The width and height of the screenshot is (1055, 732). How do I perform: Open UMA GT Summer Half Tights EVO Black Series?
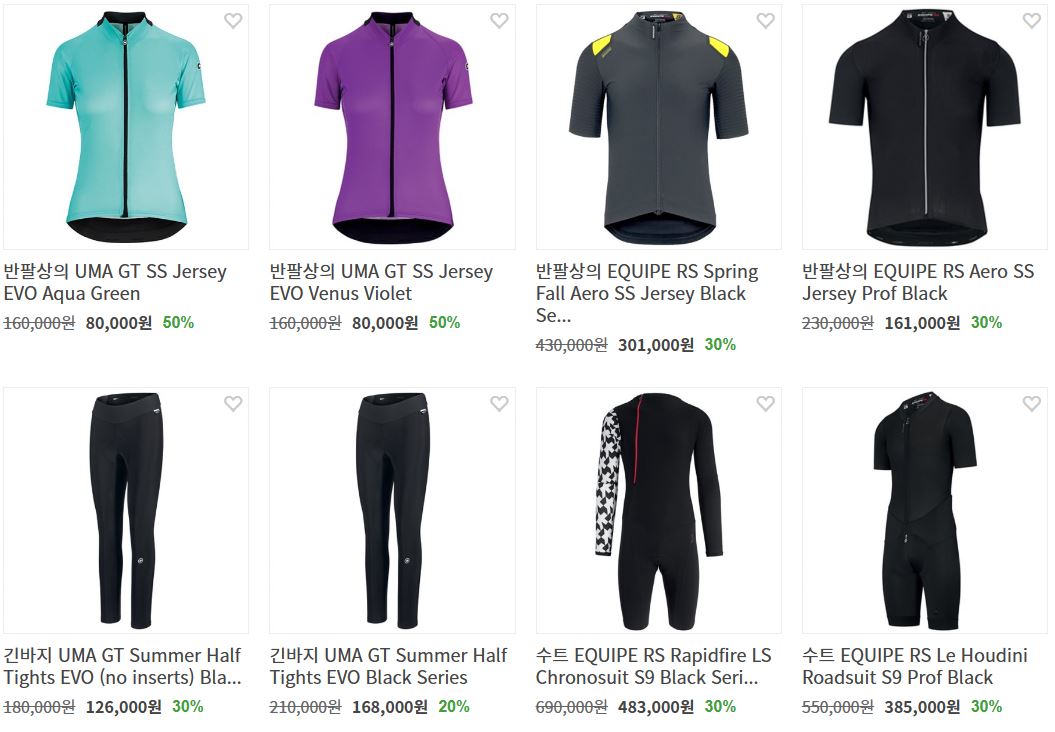[388, 666]
